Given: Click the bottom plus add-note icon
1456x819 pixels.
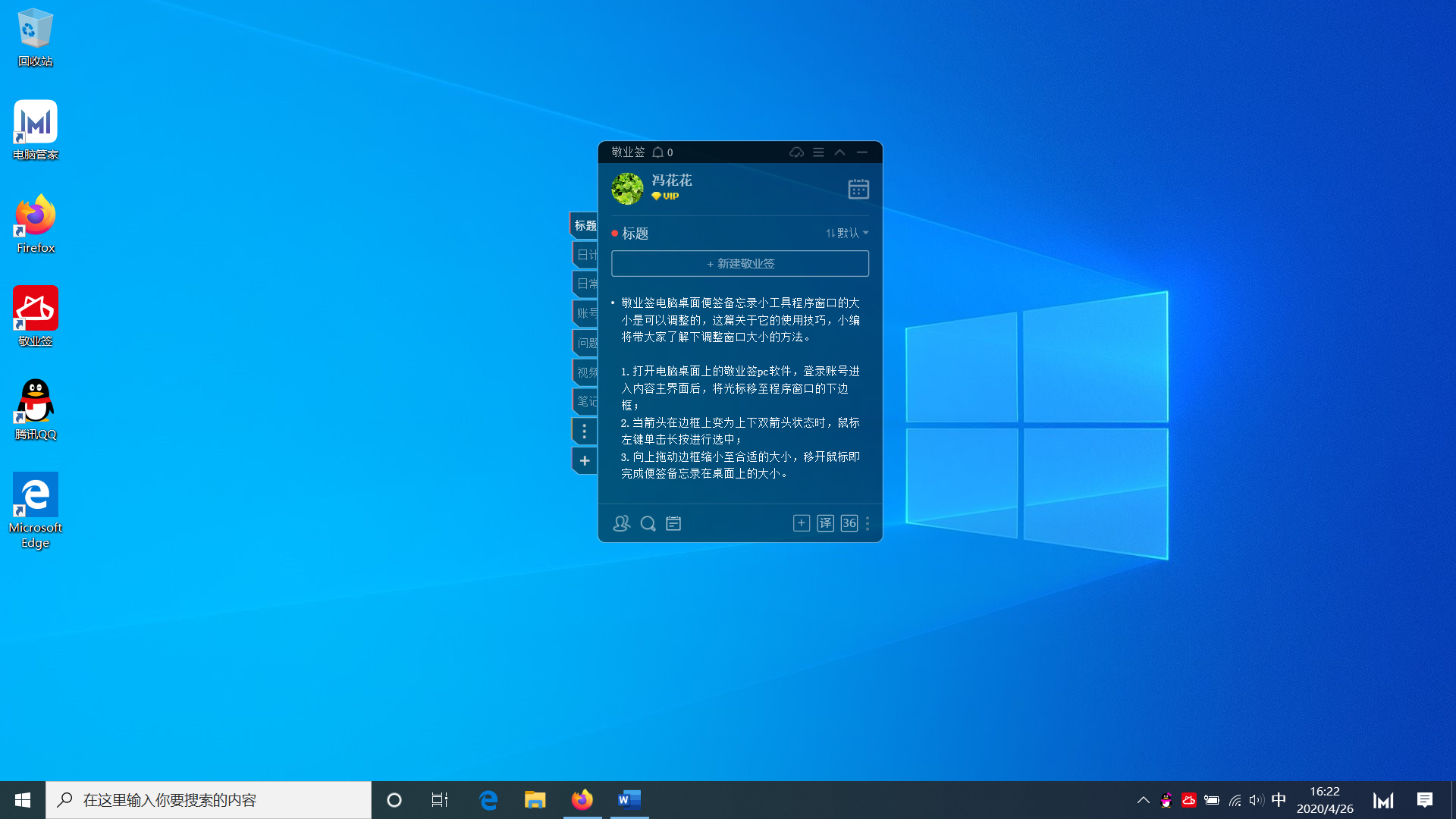Looking at the screenshot, I should click(x=802, y=523).
